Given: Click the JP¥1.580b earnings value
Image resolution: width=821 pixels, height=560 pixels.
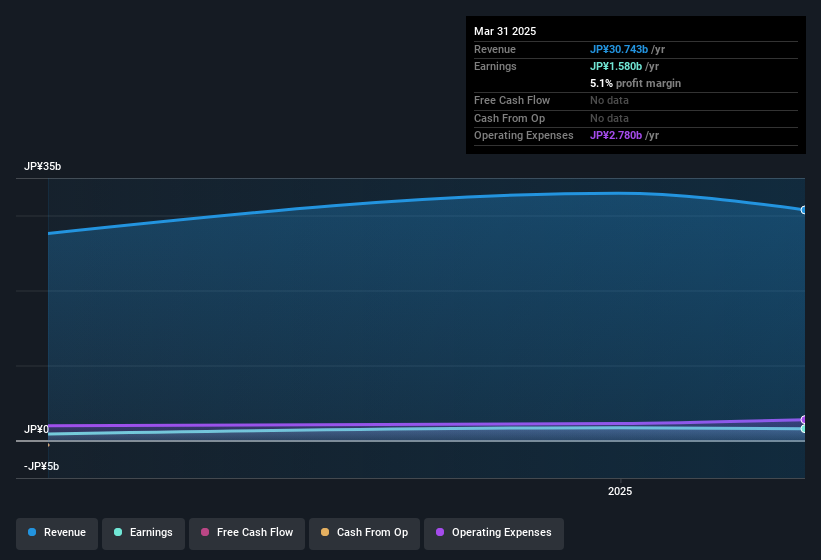Looking at the screenshot, I should 616,66.
